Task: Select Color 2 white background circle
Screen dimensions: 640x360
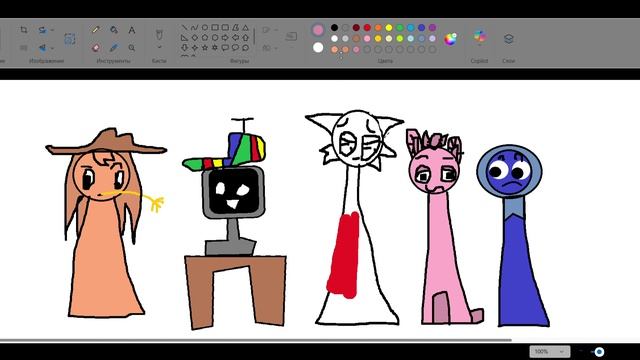Action: 318,48
